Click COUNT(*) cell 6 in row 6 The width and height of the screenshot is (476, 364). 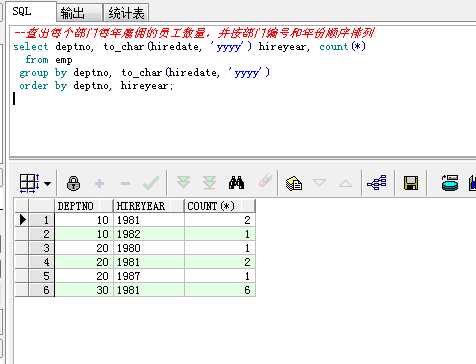220,290
